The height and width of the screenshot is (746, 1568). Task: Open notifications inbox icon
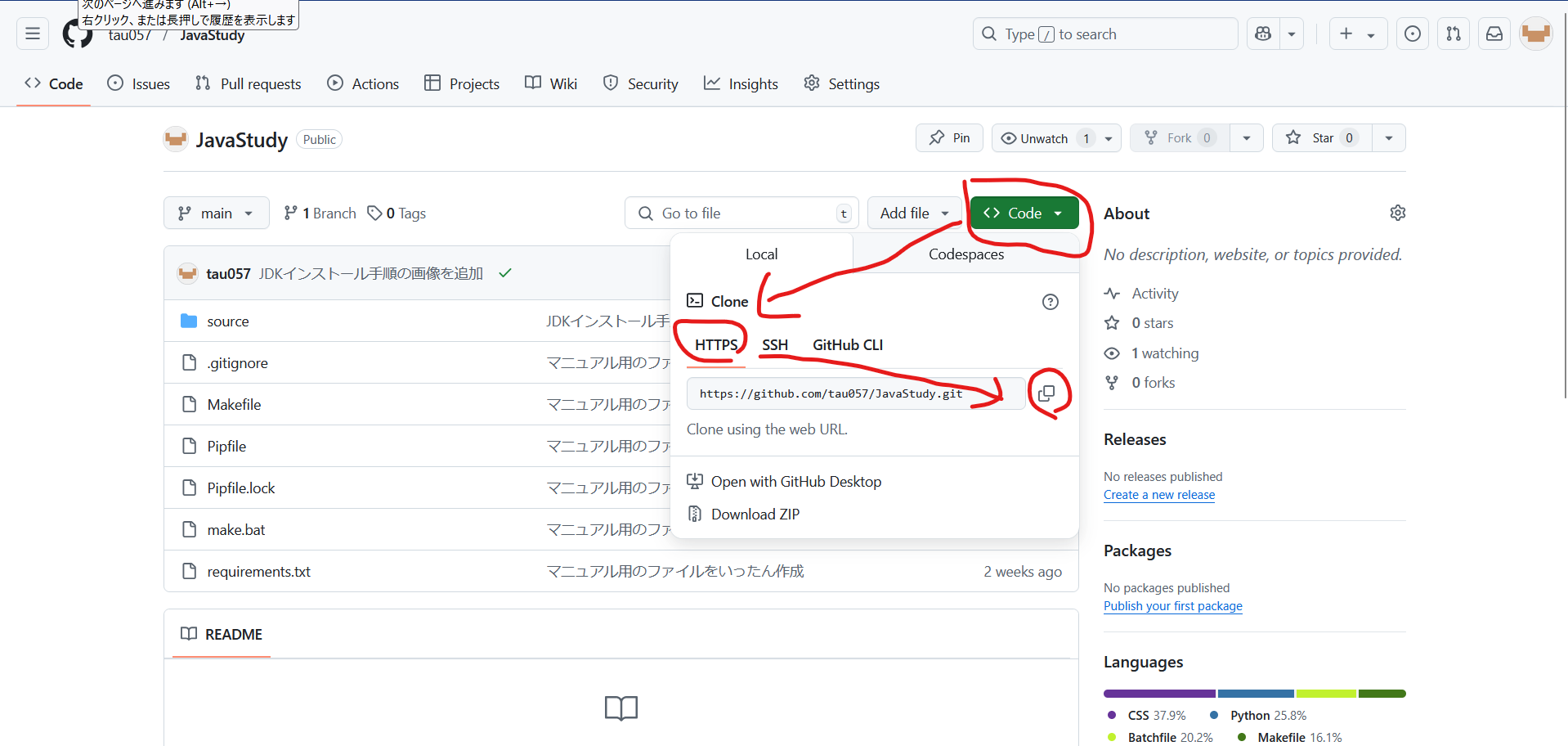point(1494,34)
